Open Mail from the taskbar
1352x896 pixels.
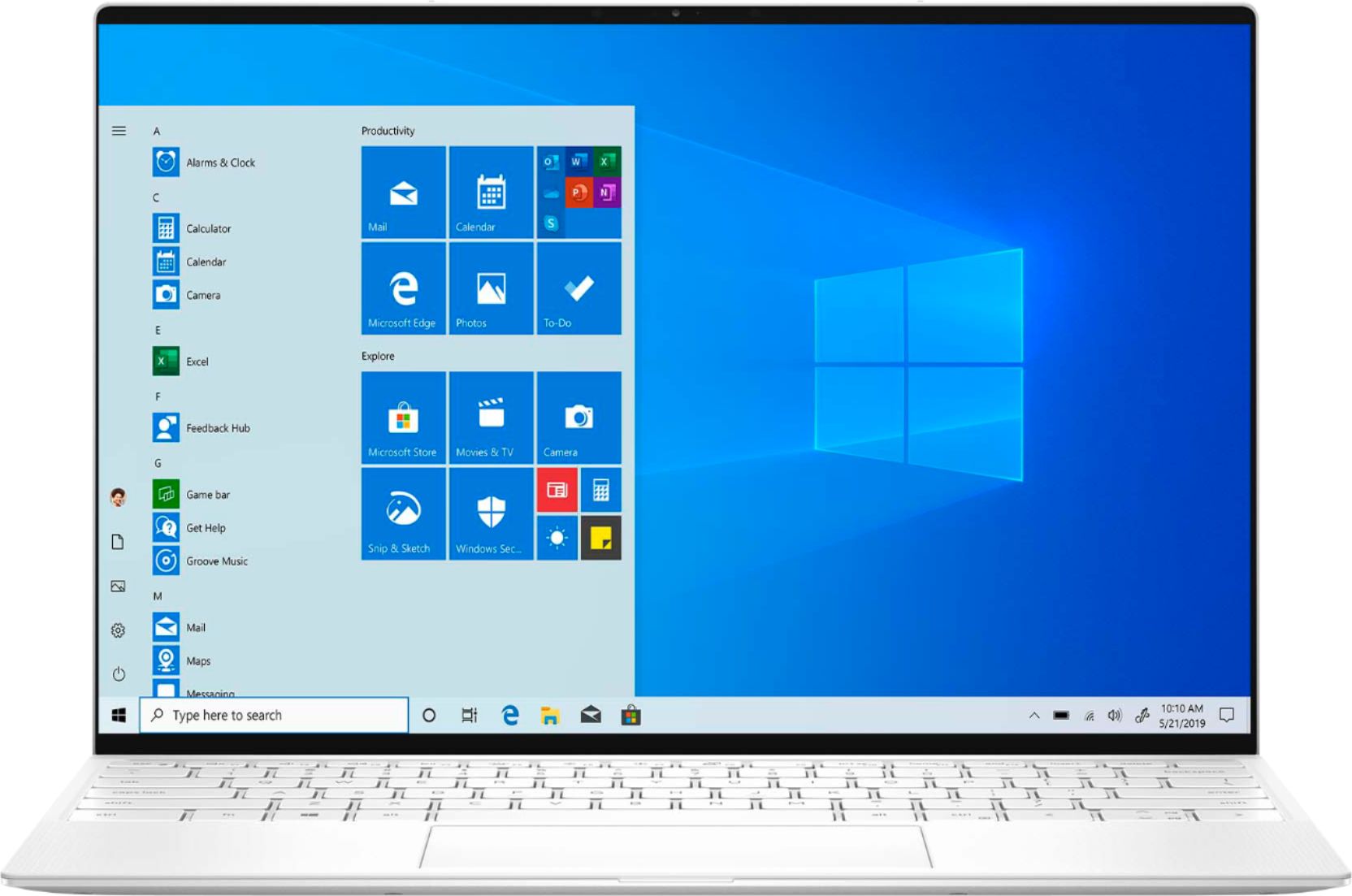pos(591,715)
